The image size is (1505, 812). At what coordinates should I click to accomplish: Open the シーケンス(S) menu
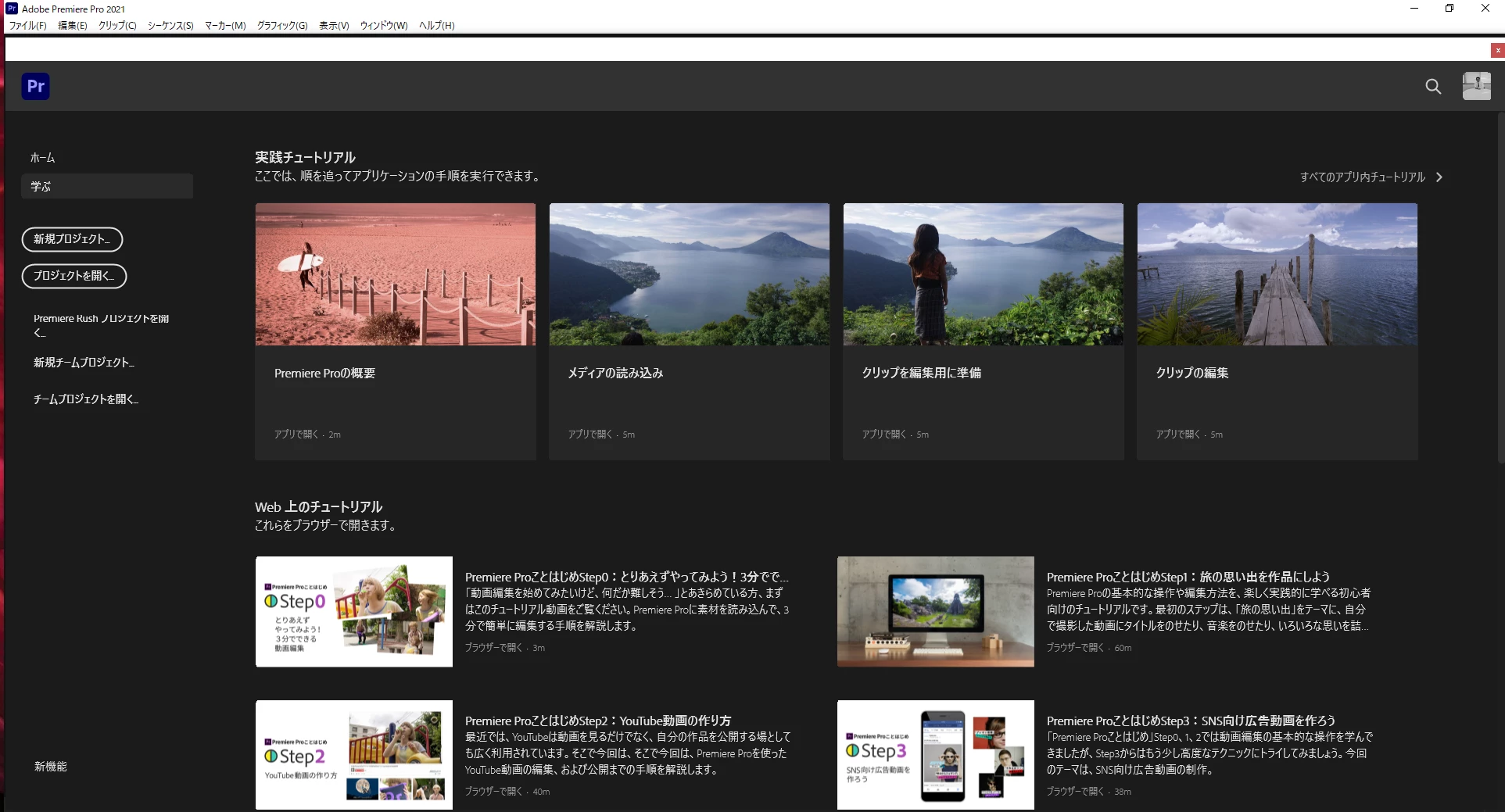170,26
